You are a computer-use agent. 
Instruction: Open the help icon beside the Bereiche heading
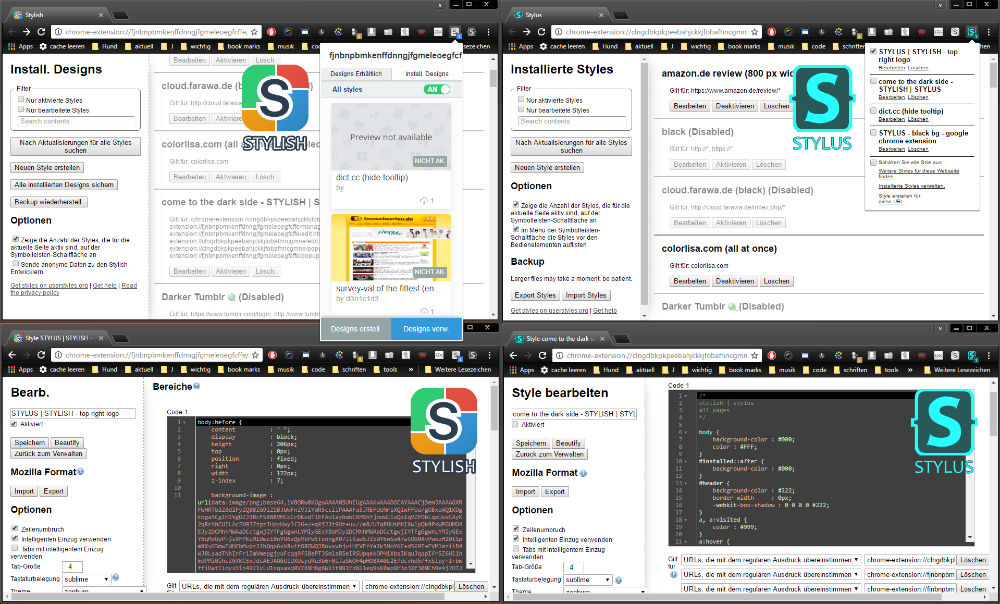(197, 387)
